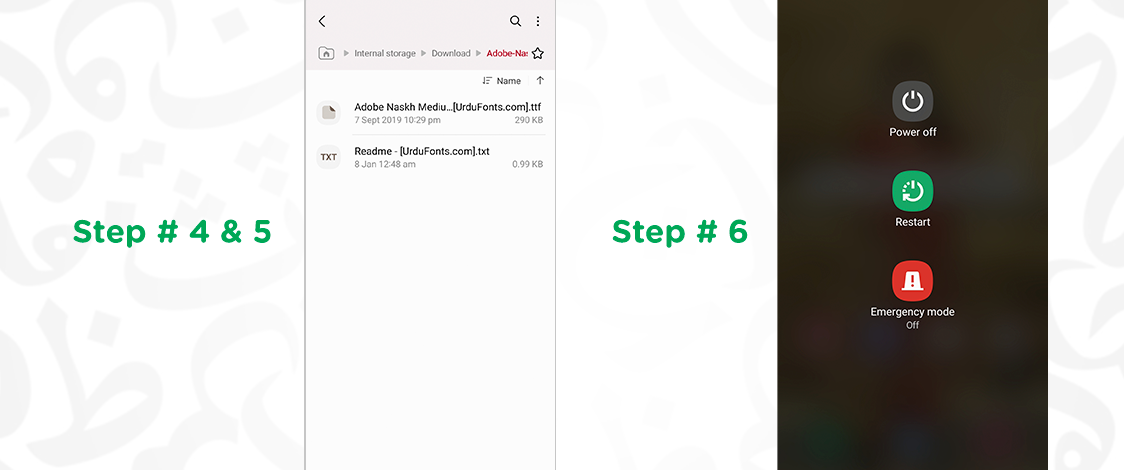Tap the red Emergency mode icon
Viewport: 1124px width, 470px height.
912,281
